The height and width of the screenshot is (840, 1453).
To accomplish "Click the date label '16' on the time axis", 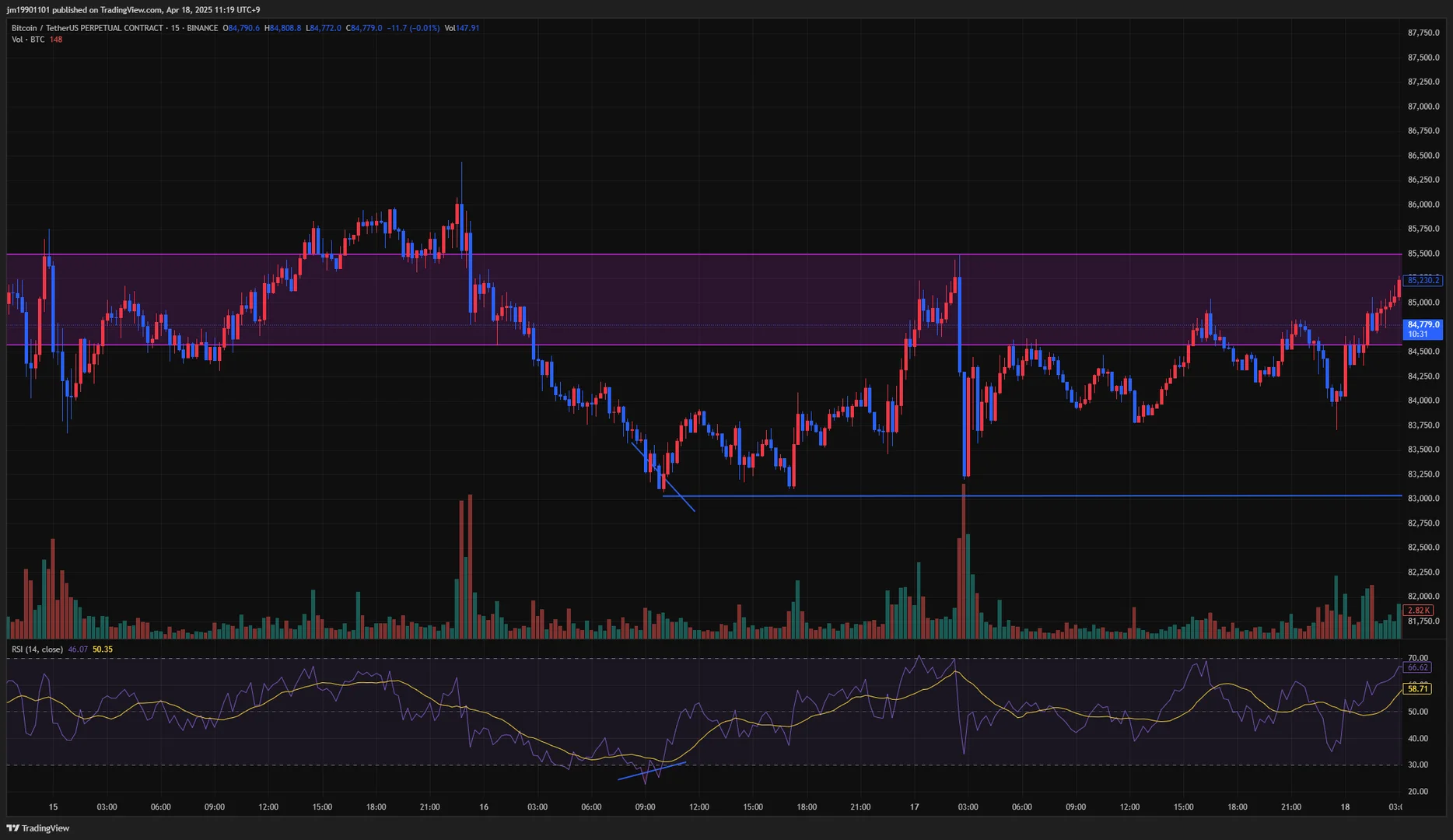I will click(484, 807).
